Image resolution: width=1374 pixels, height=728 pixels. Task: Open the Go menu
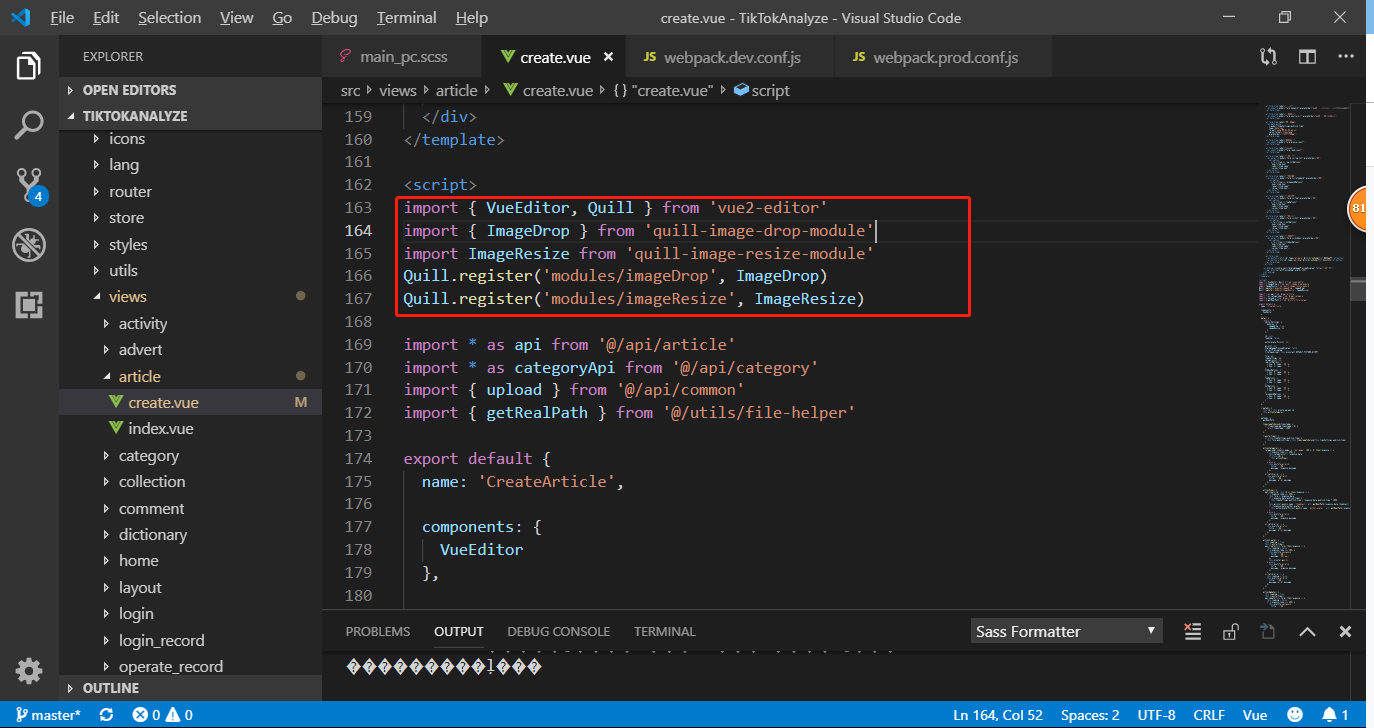(x=282, y=18)
